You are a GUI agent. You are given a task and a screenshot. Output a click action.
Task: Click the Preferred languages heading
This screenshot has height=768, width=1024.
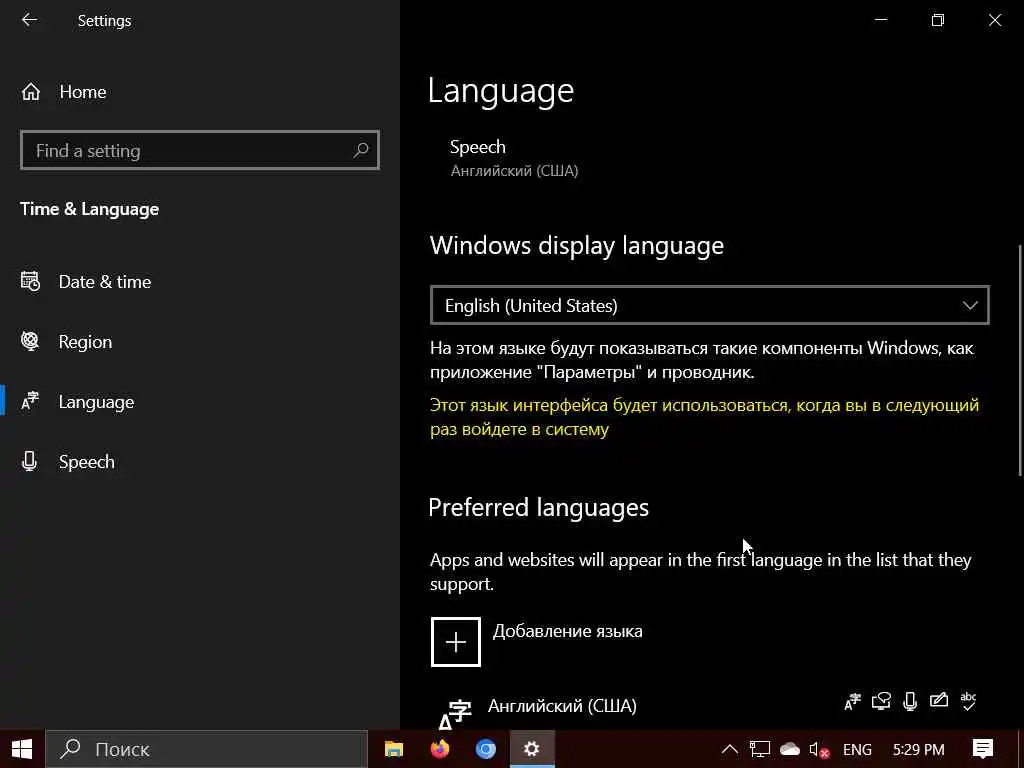pos(539,508)
